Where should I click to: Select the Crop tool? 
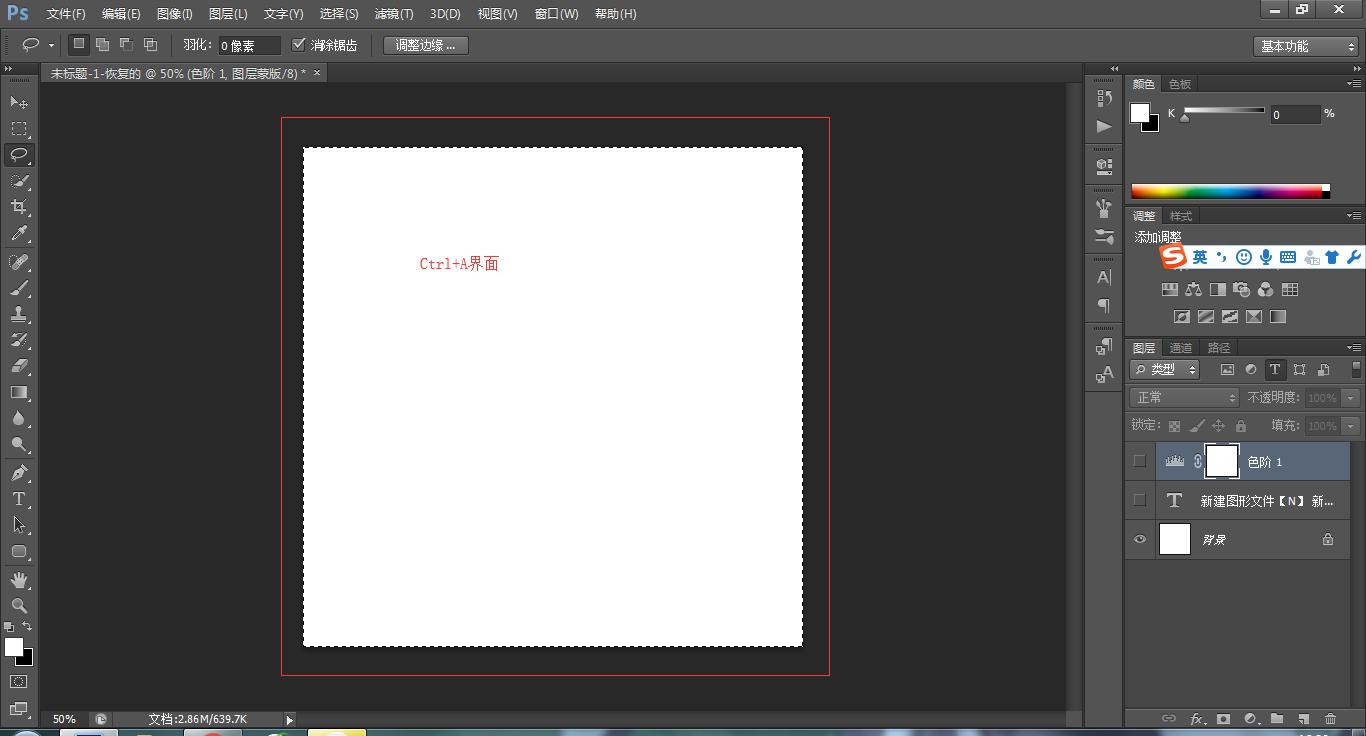(x=19, y=207)
